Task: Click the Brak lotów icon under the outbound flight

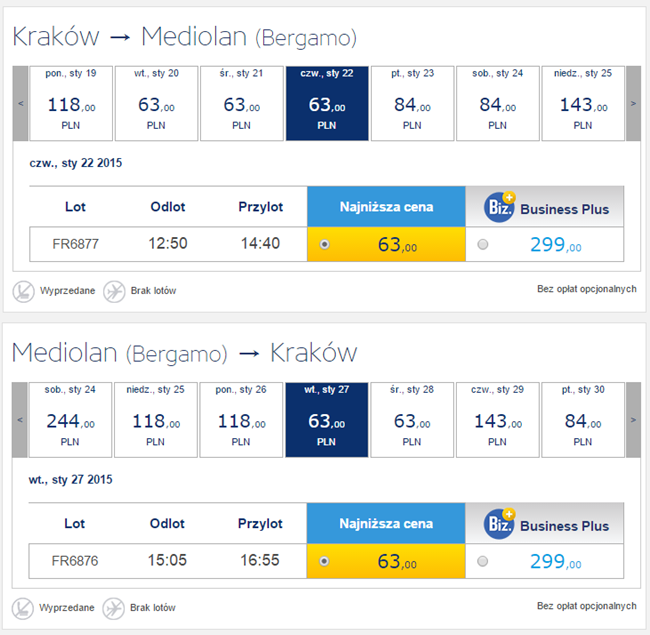Action: [x=114, y=291]
